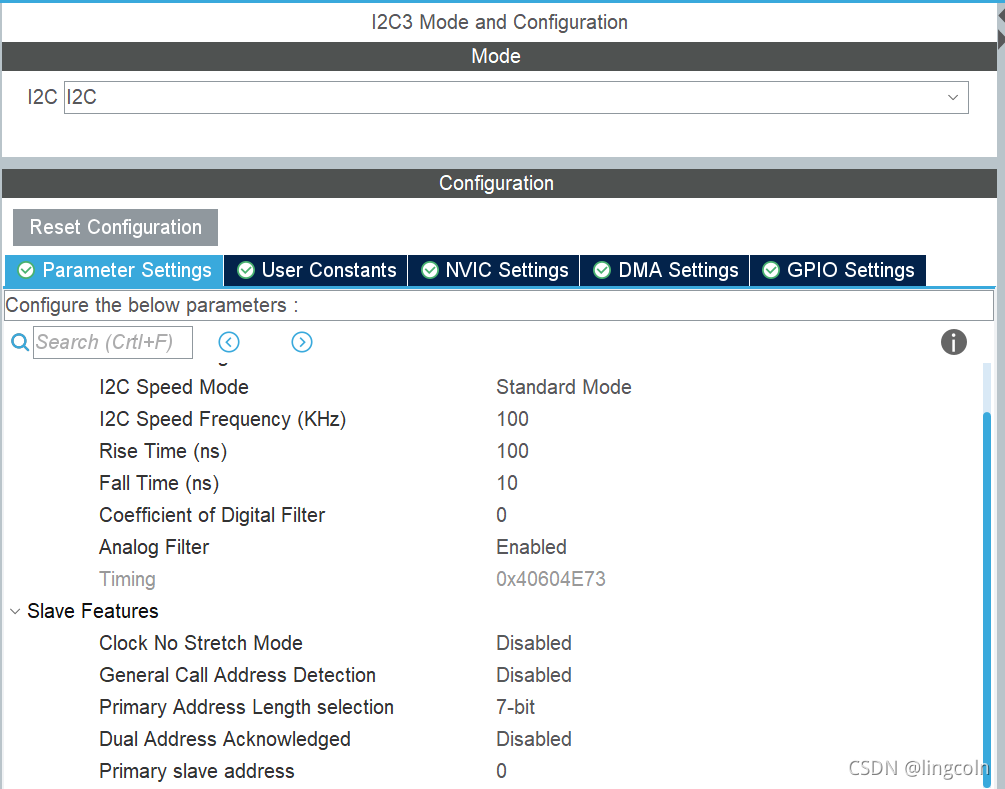1005x789 pixels.
Task: Disable the Analog Filter setting
Action: click(x=531, y=547)
